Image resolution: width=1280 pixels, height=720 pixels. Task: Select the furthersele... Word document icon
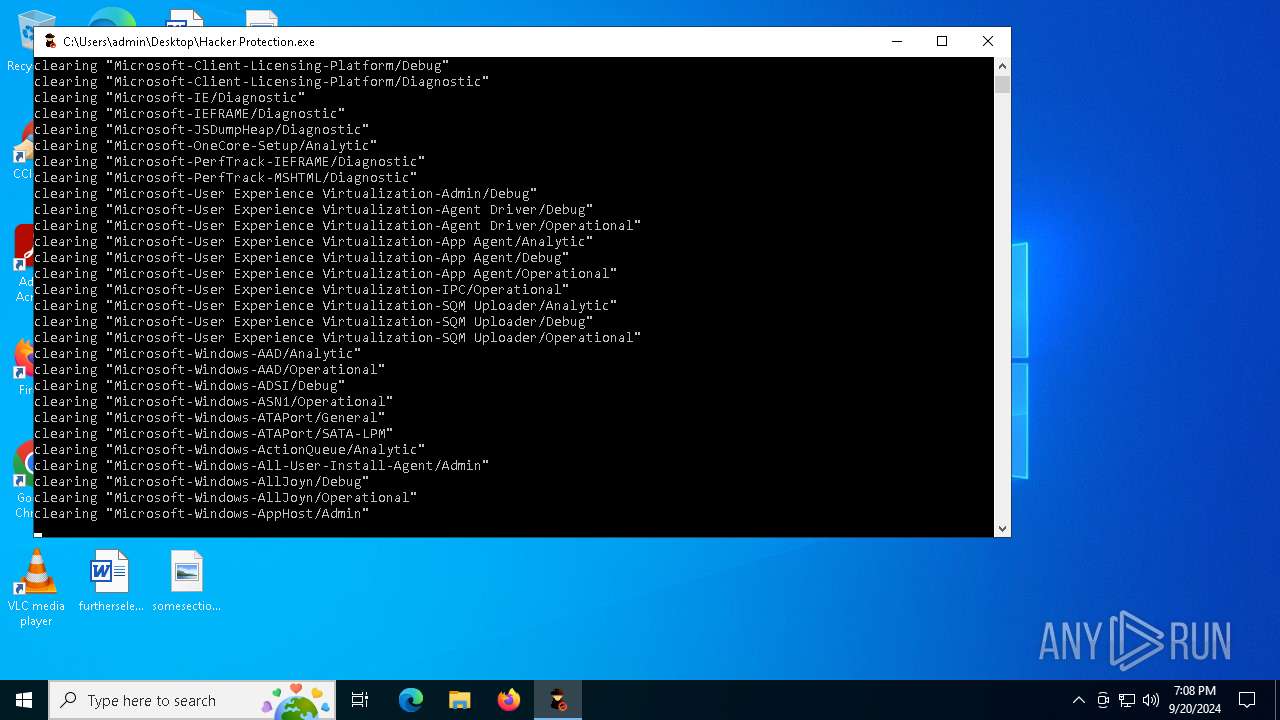point(111,581)
